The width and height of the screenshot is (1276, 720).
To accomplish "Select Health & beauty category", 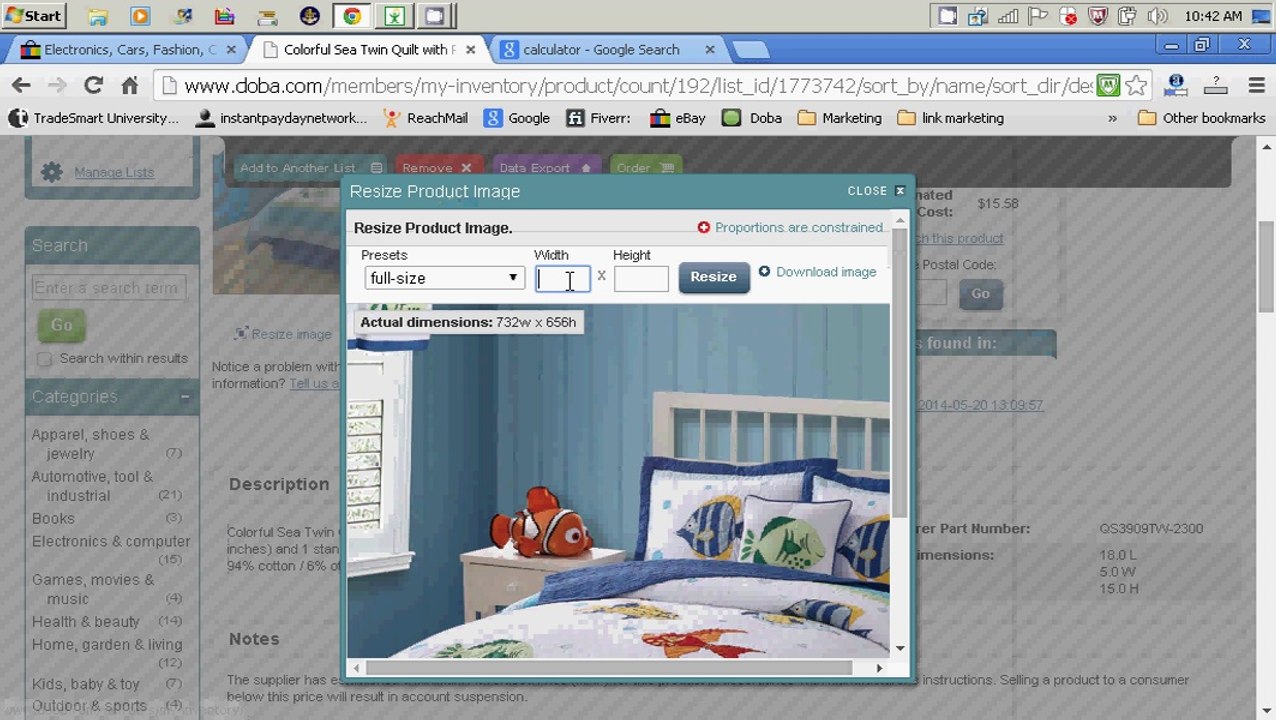I will [x=86, y=621].
